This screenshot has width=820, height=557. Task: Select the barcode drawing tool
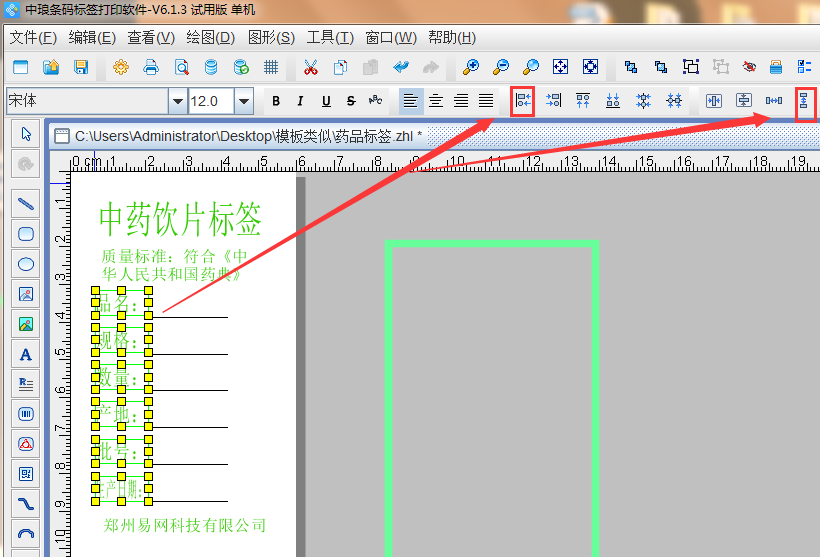26,413
